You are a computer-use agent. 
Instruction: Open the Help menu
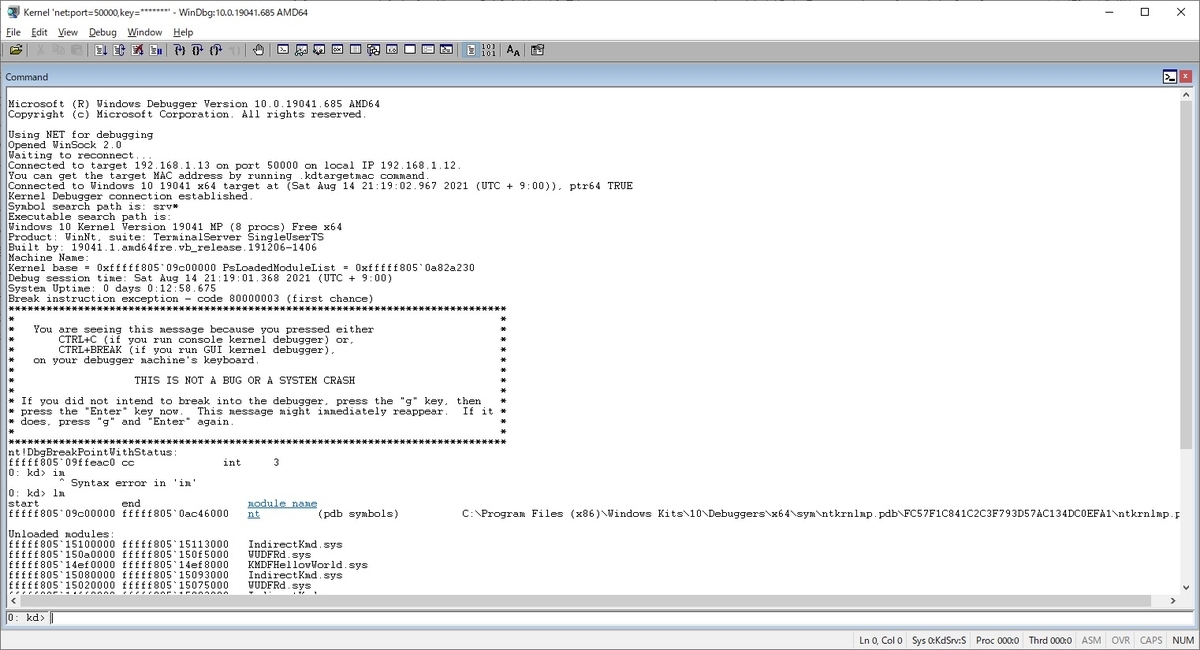coord(183,32)
